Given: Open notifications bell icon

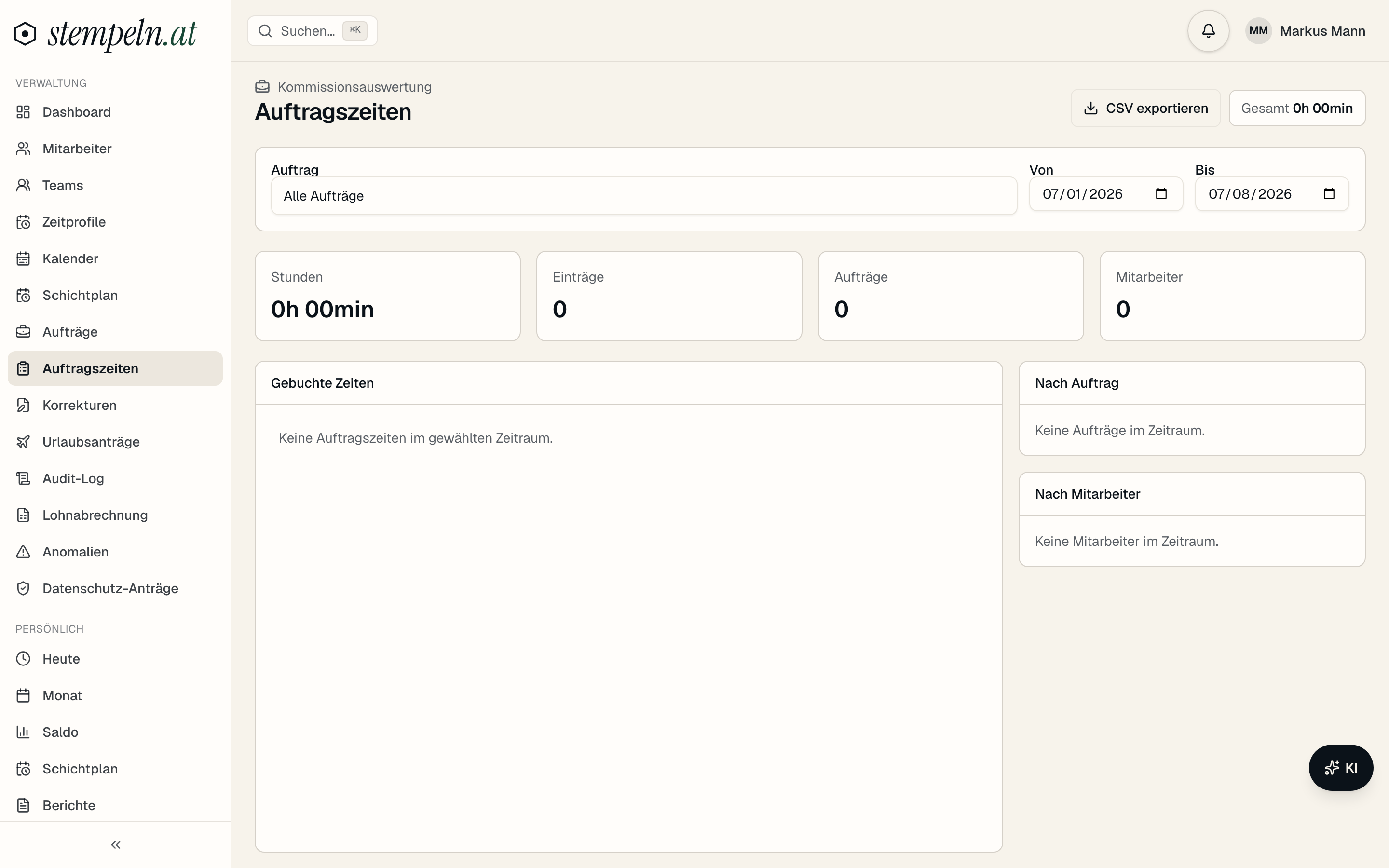Looking at the screenshot, I should click(x=1208, y=31).
